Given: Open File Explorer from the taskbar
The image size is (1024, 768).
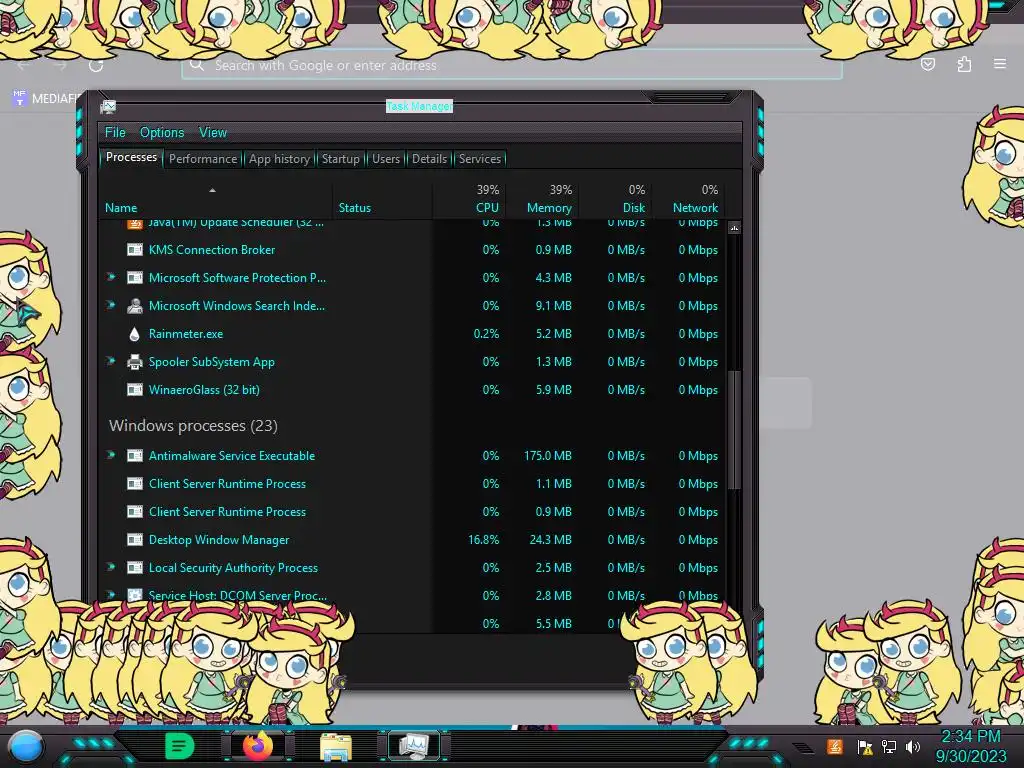Looking at the screenshot, I should [336, 746].
